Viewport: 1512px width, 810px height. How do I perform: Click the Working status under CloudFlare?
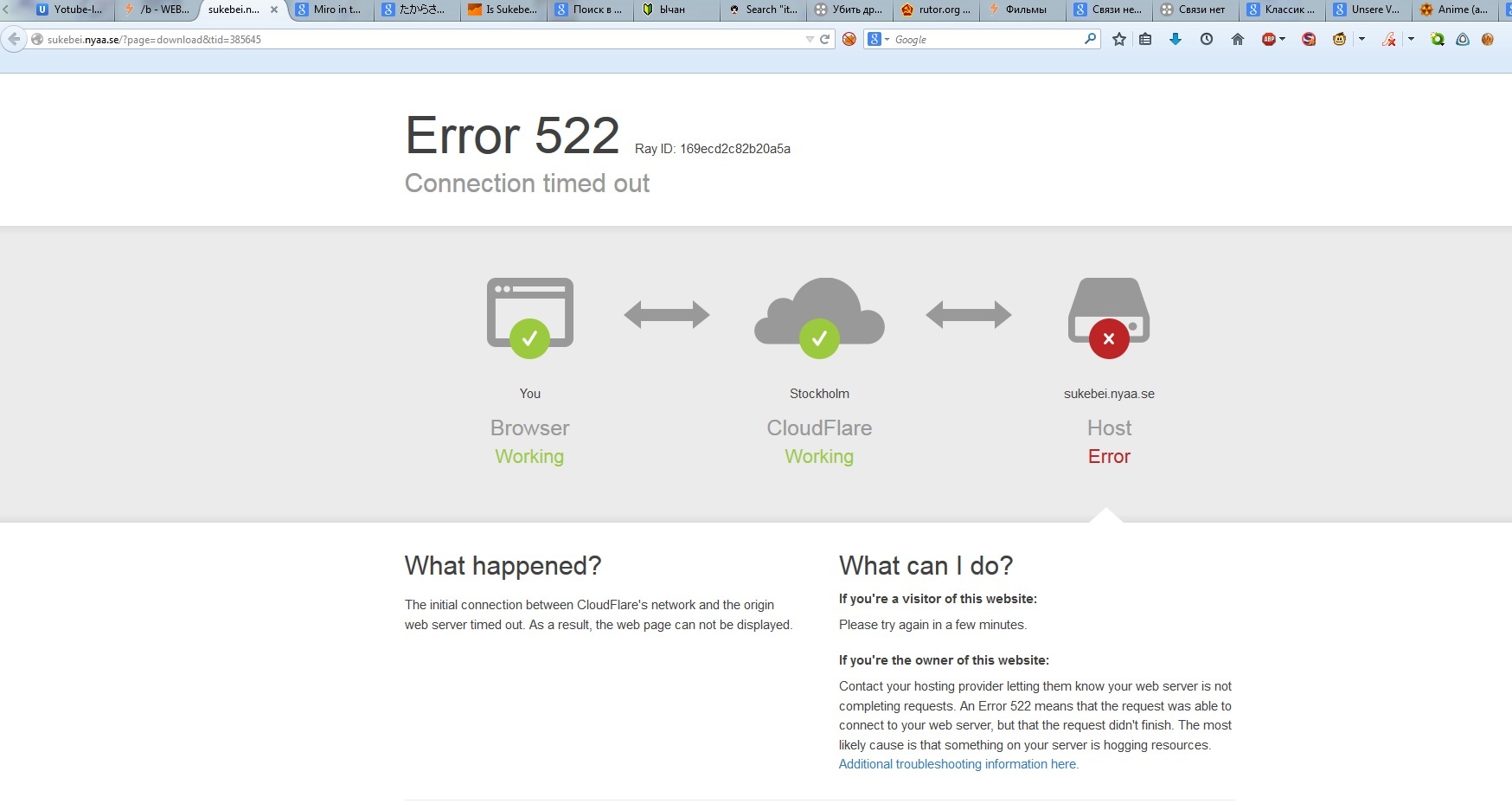coord(819,456)
